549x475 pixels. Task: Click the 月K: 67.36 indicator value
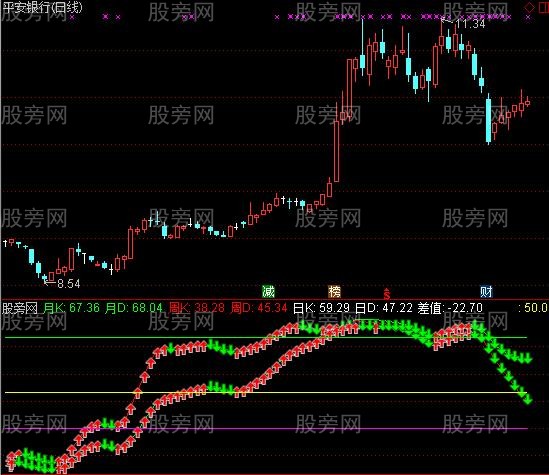coord(71,308)
